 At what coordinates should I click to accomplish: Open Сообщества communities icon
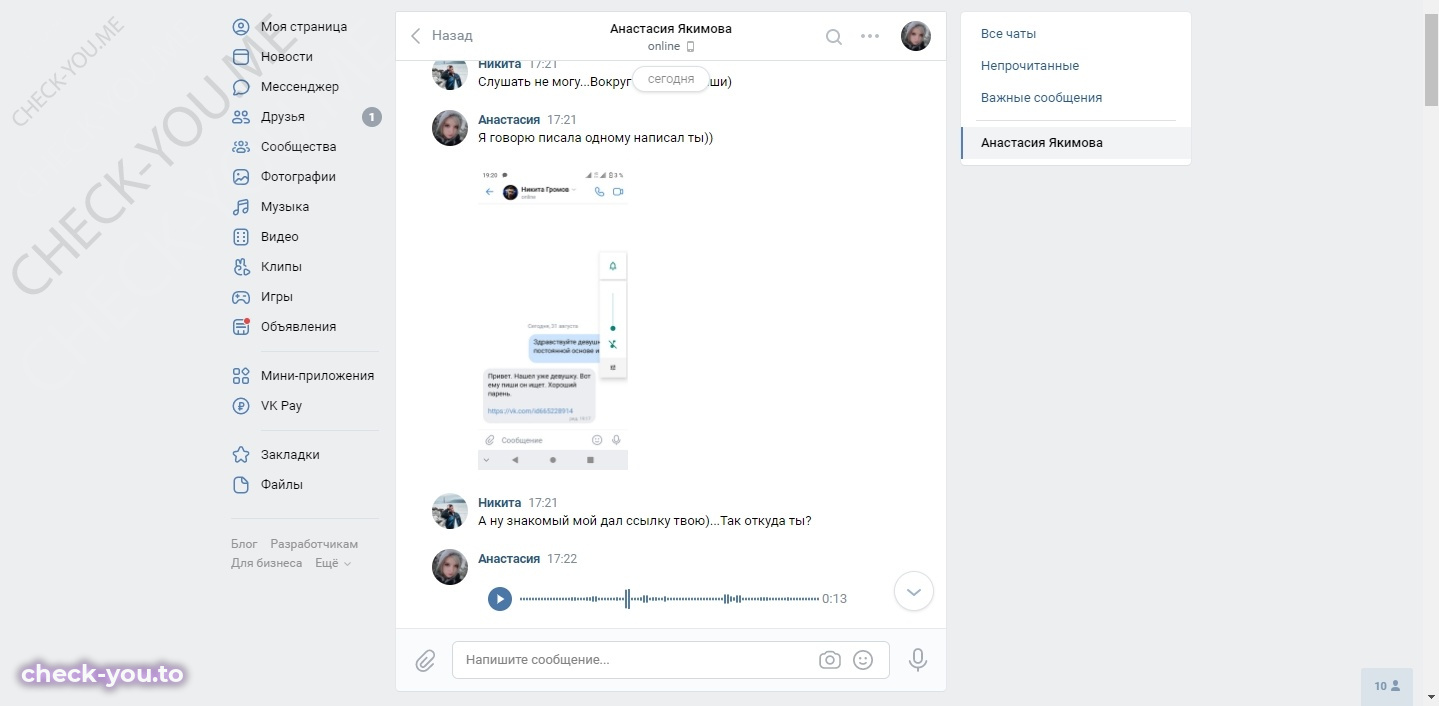point(241,147)
